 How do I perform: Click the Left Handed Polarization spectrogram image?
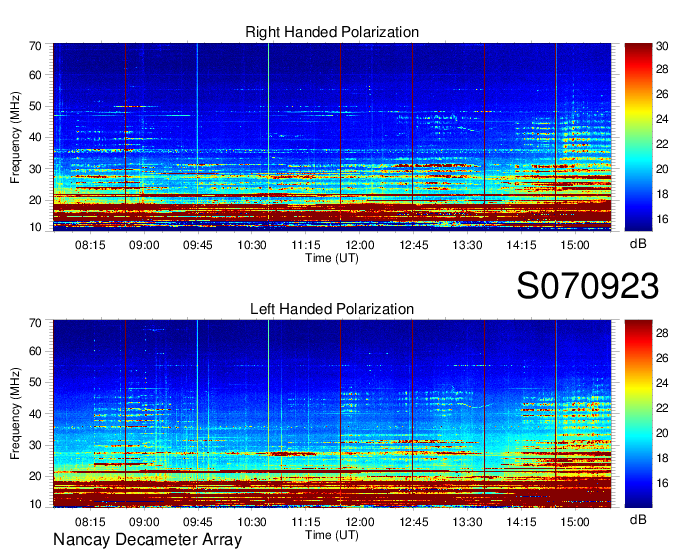click(x=332, y=414)
